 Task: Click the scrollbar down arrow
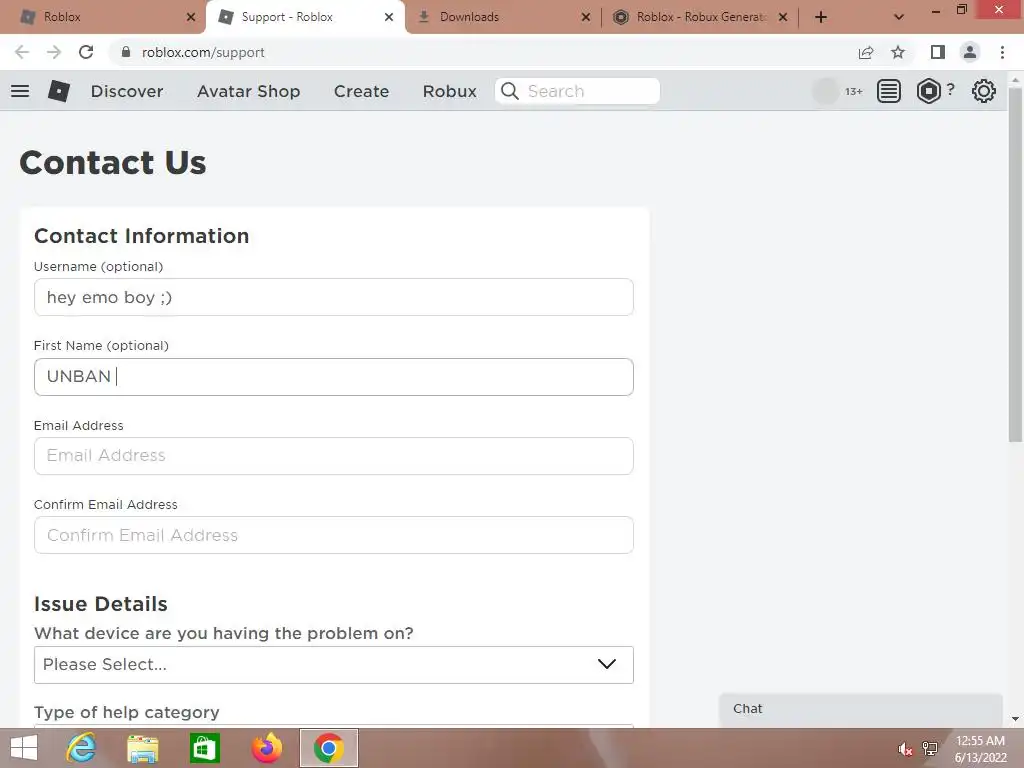pos(1015,719)
